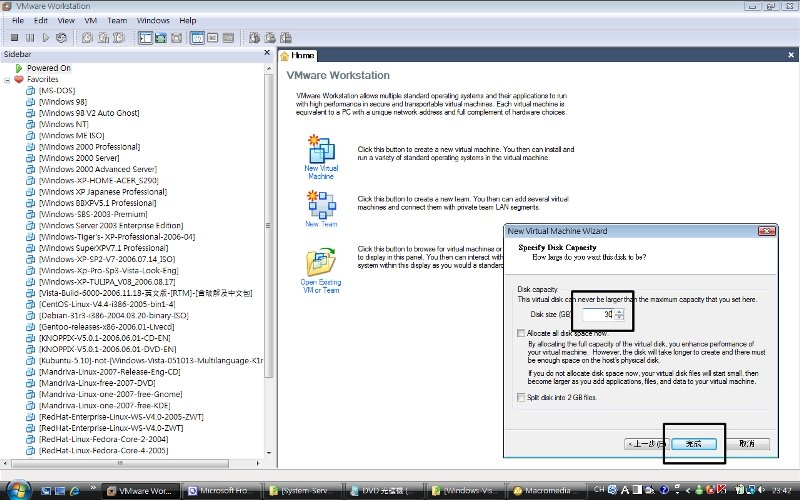Screen dimensions: 800x500
Task: Open the Edit menu
Action: click(41, 20)
